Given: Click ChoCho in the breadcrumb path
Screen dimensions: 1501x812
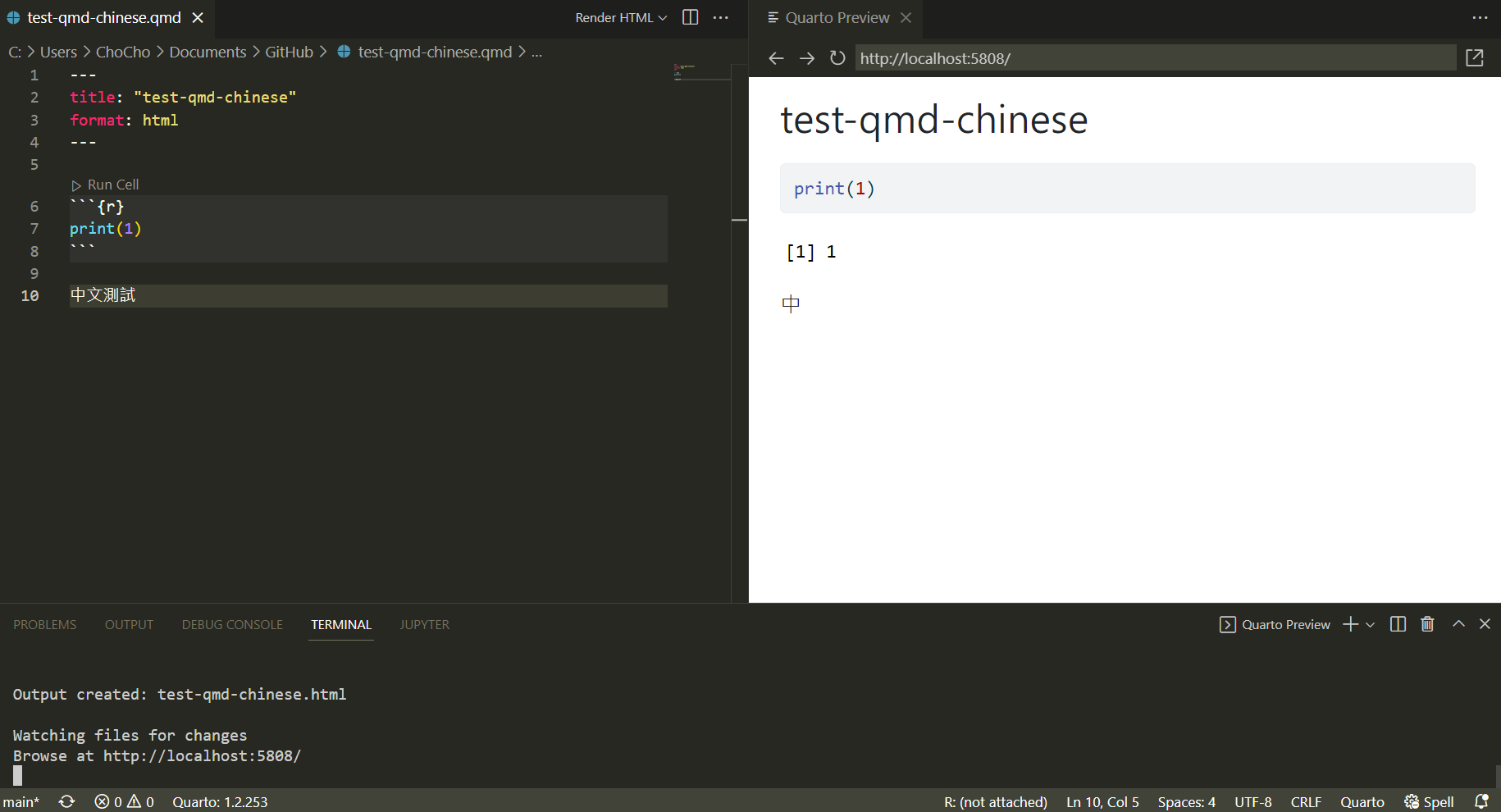Looking at the screenshot, I should point(123,52).
